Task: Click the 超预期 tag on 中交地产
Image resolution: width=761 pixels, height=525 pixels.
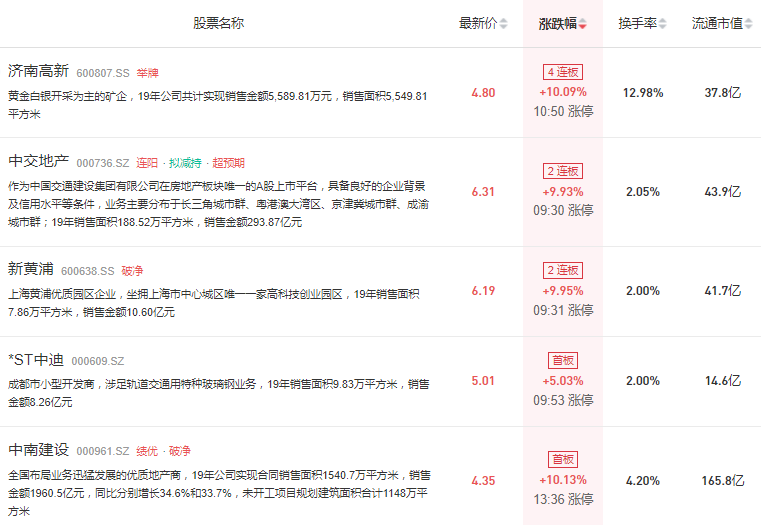Action: tap(228, 163)
